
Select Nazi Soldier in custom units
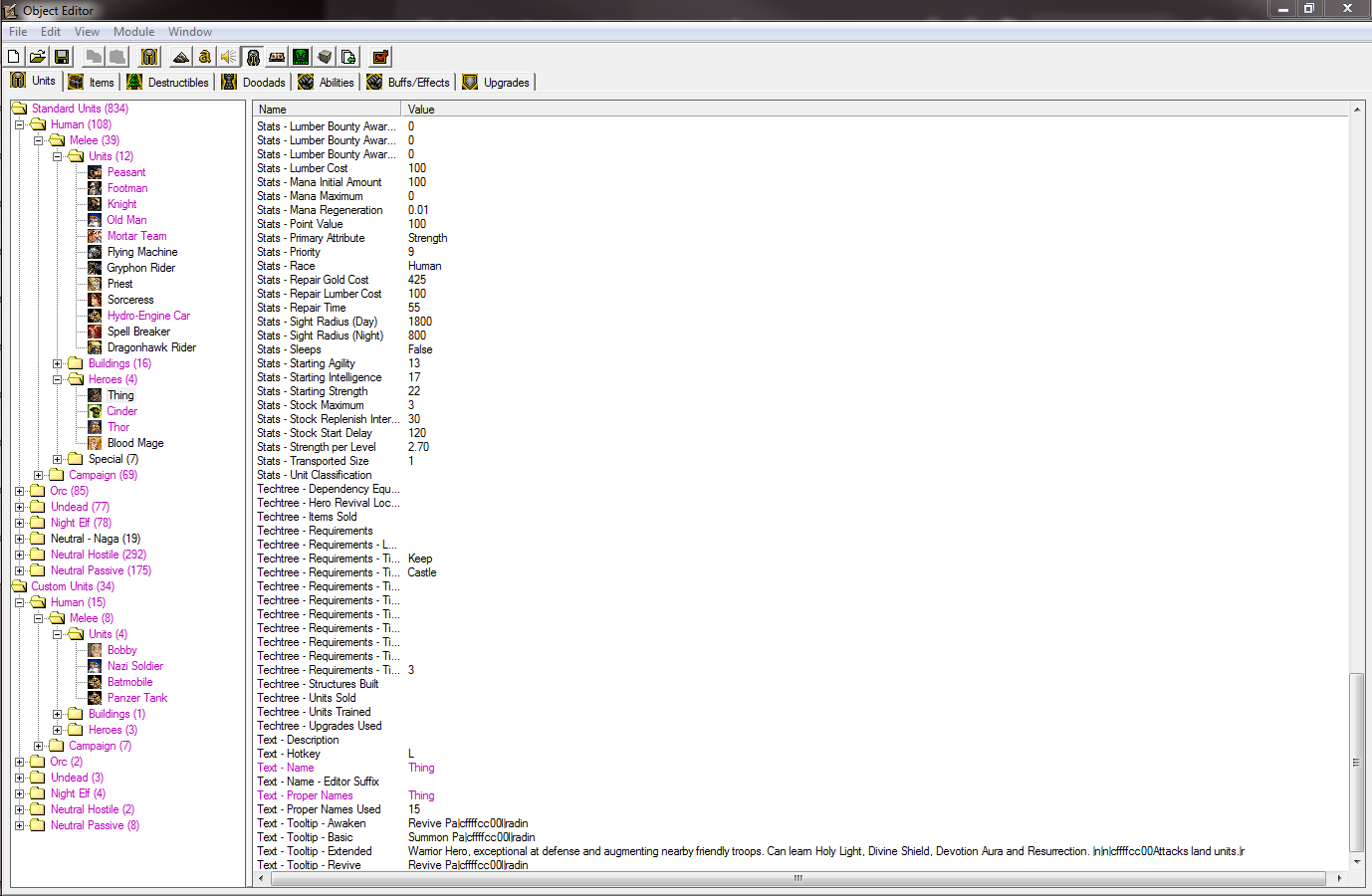[x=135, y=666]
